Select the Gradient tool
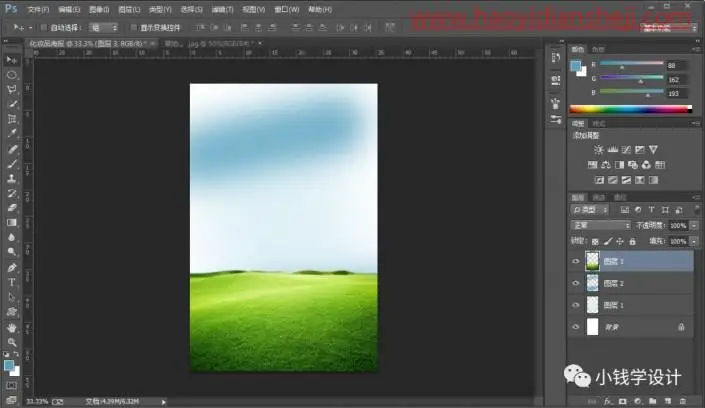The height and width of the screenshot is (408, 705). tap(12, 223)
